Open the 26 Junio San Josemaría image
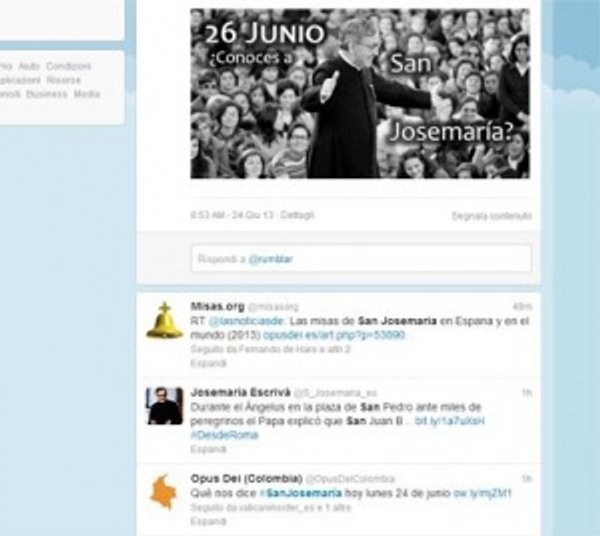This screenshot has height=536, width=600. tap(360, 93)
